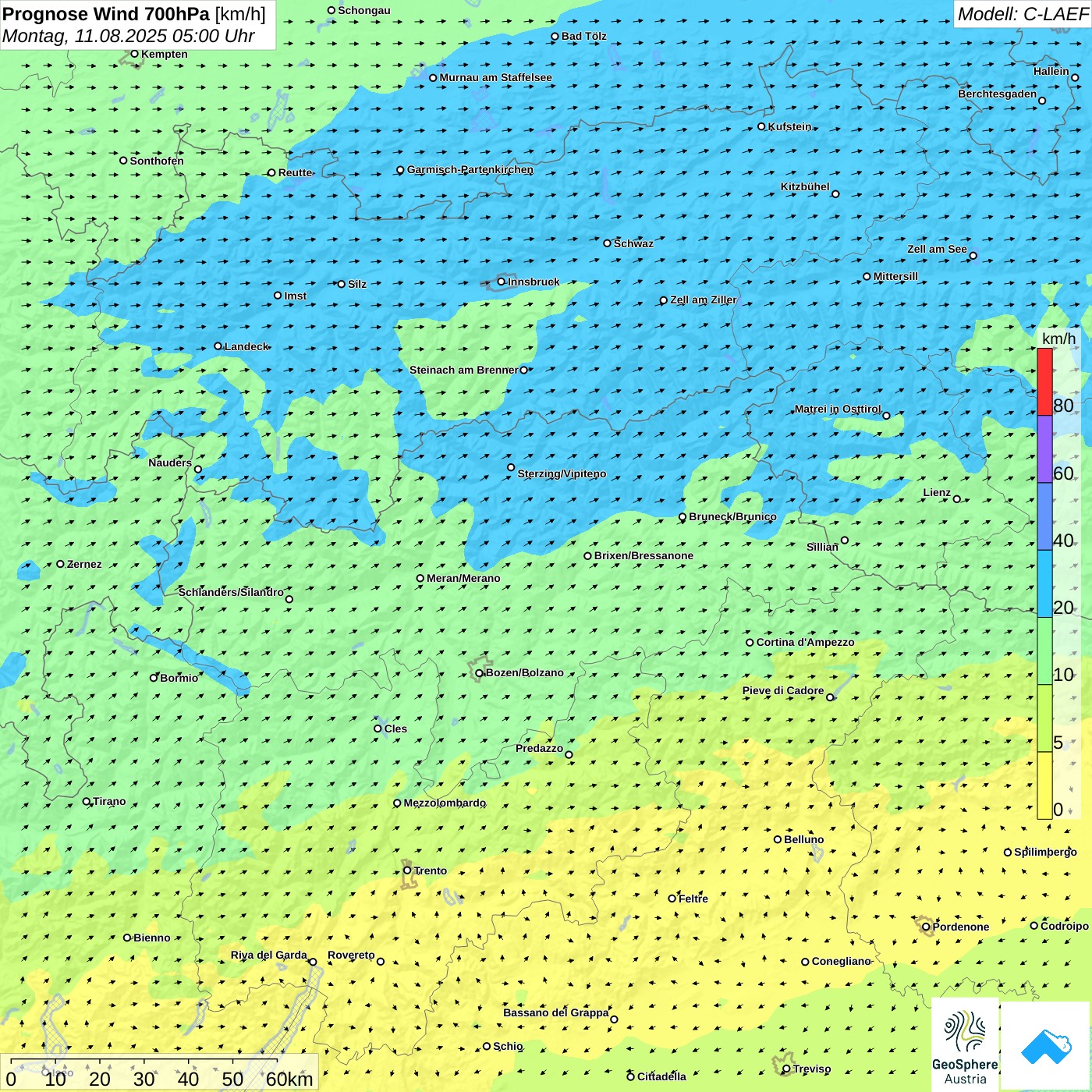
Task: Click the Lienz location marker
Action: [x=957, y=499]
